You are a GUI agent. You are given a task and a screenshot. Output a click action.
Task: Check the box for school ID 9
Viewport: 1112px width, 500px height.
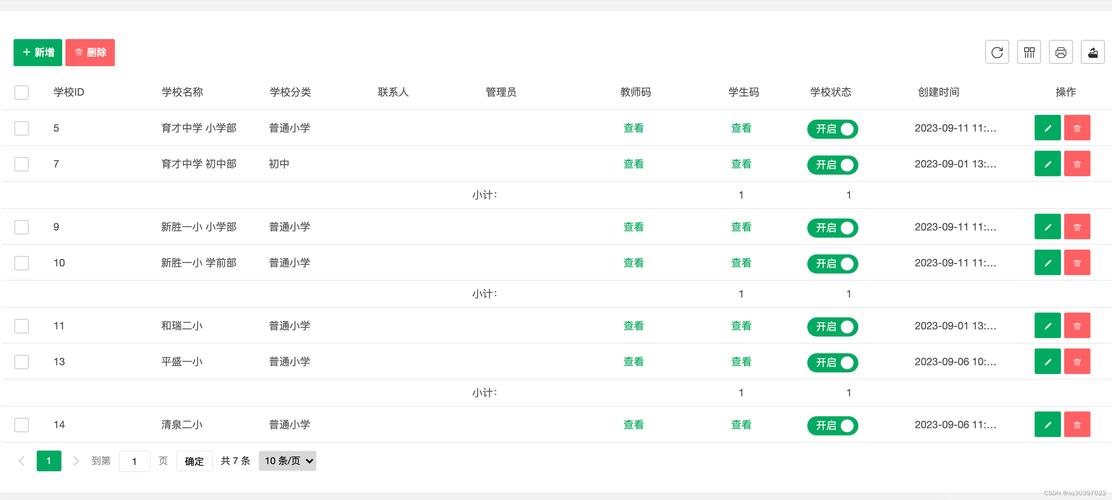click(x=22, y=227)
